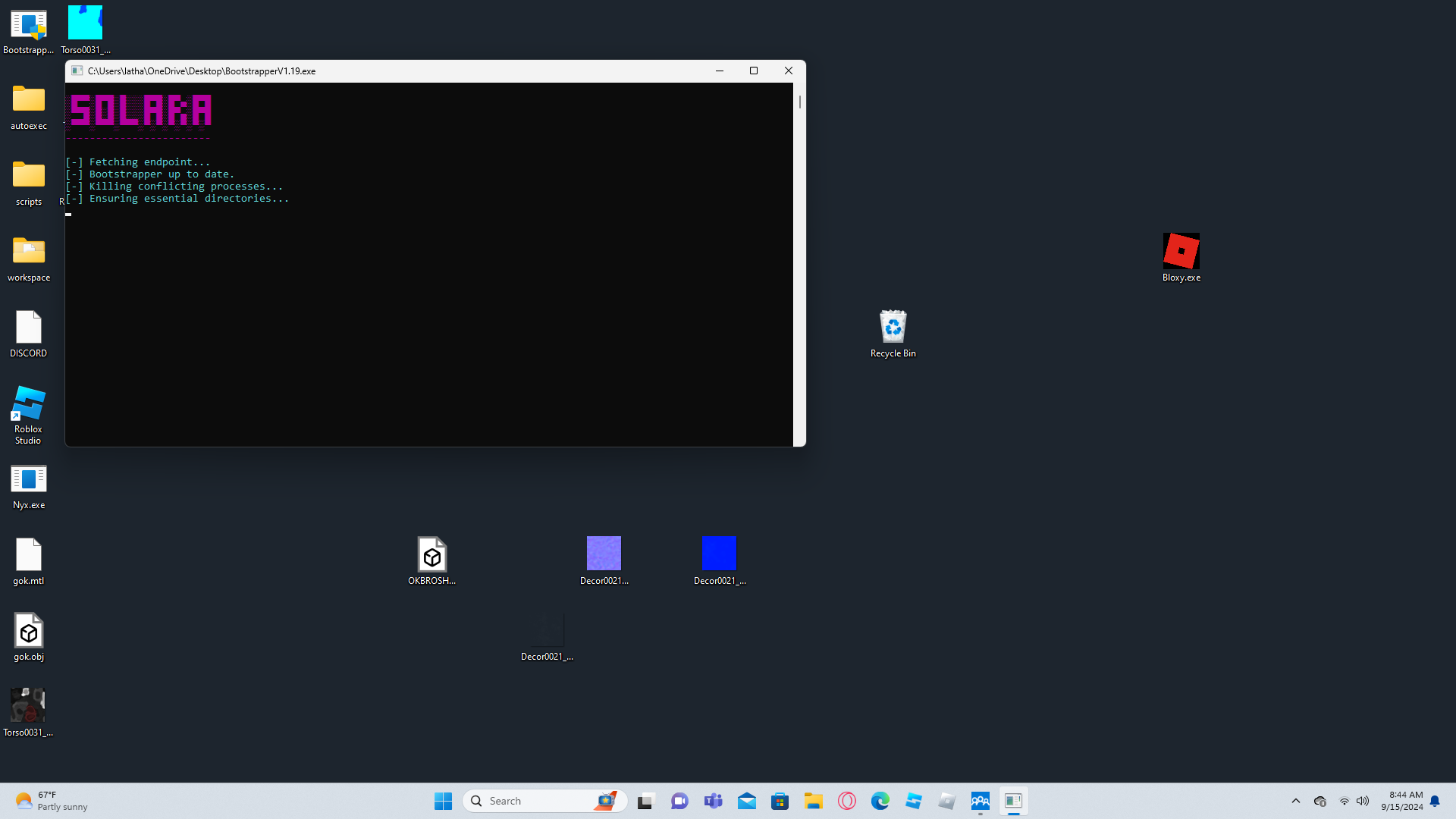Image resolution: width=1456 pixels, height=819 pixels.
Task: Open Microsoft Store from the taskbar
Action: coord(780,801)
